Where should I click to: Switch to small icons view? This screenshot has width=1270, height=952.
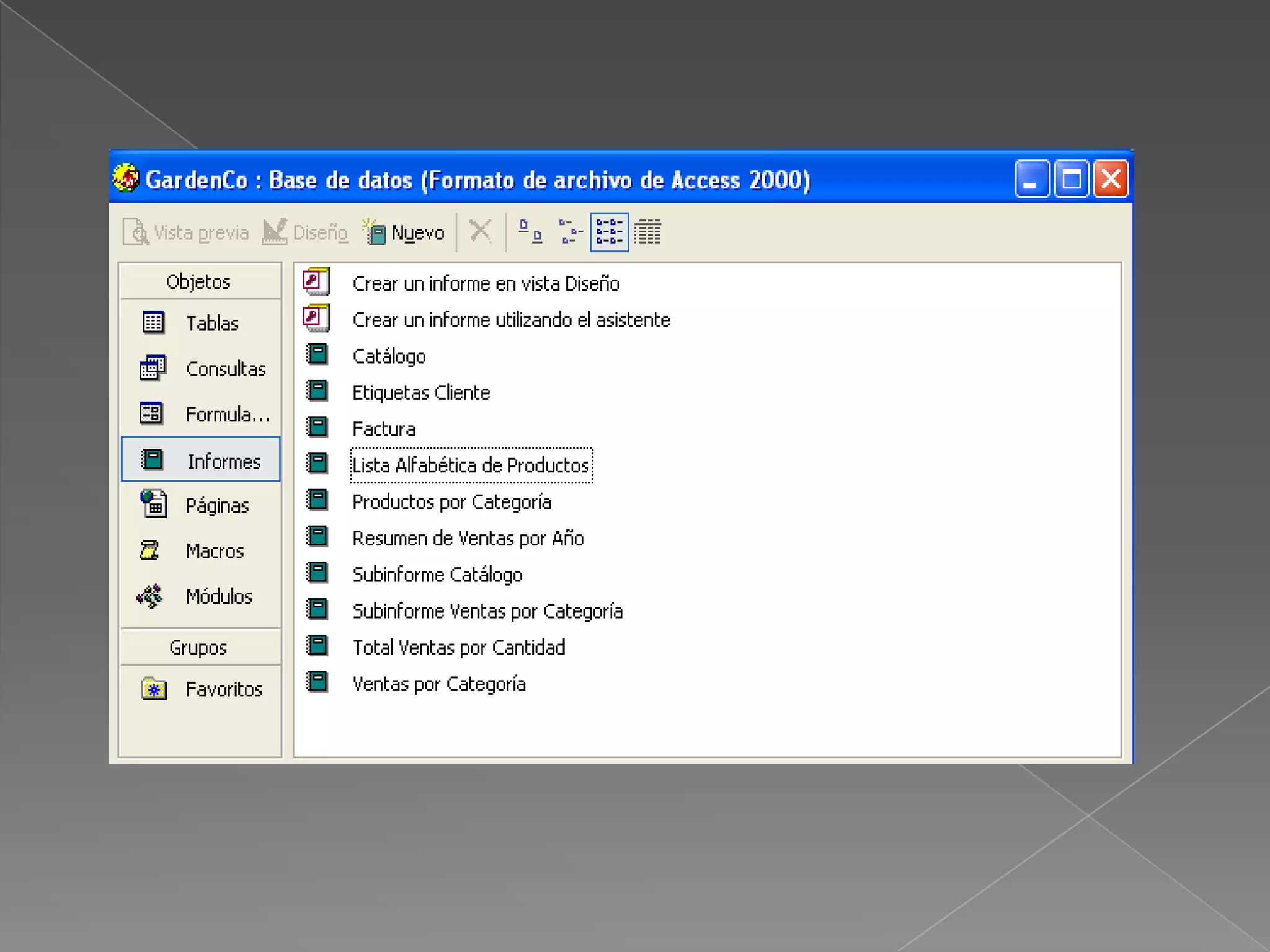coord(570,232)
